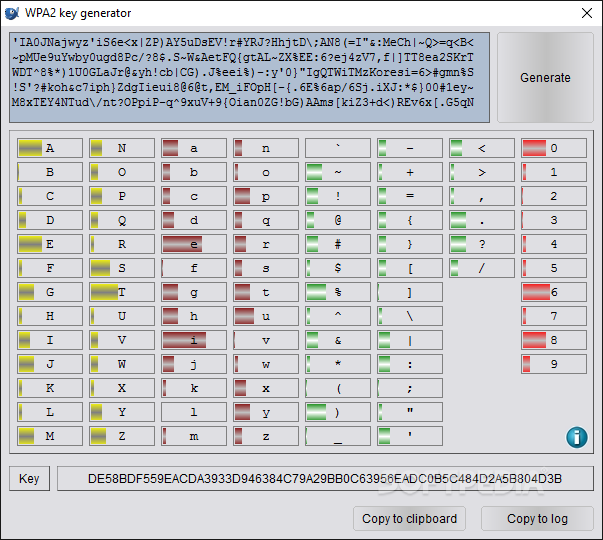Click the lowercase d frequency bar
The width and height of the screenshot is (603, 540).
(x=194, y=220)
